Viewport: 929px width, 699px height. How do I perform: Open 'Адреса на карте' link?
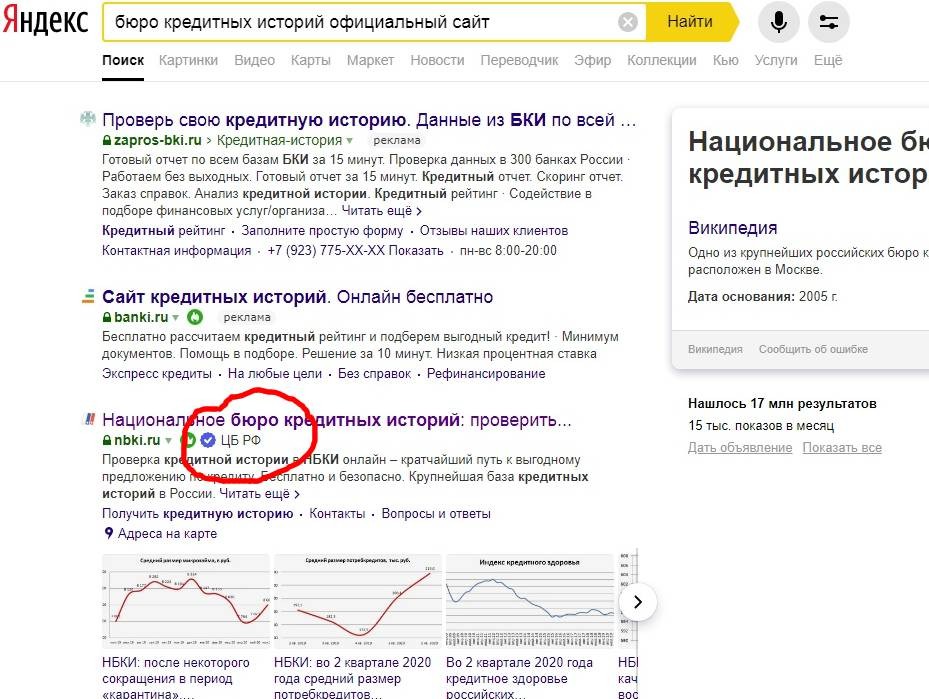coord(167,534)
